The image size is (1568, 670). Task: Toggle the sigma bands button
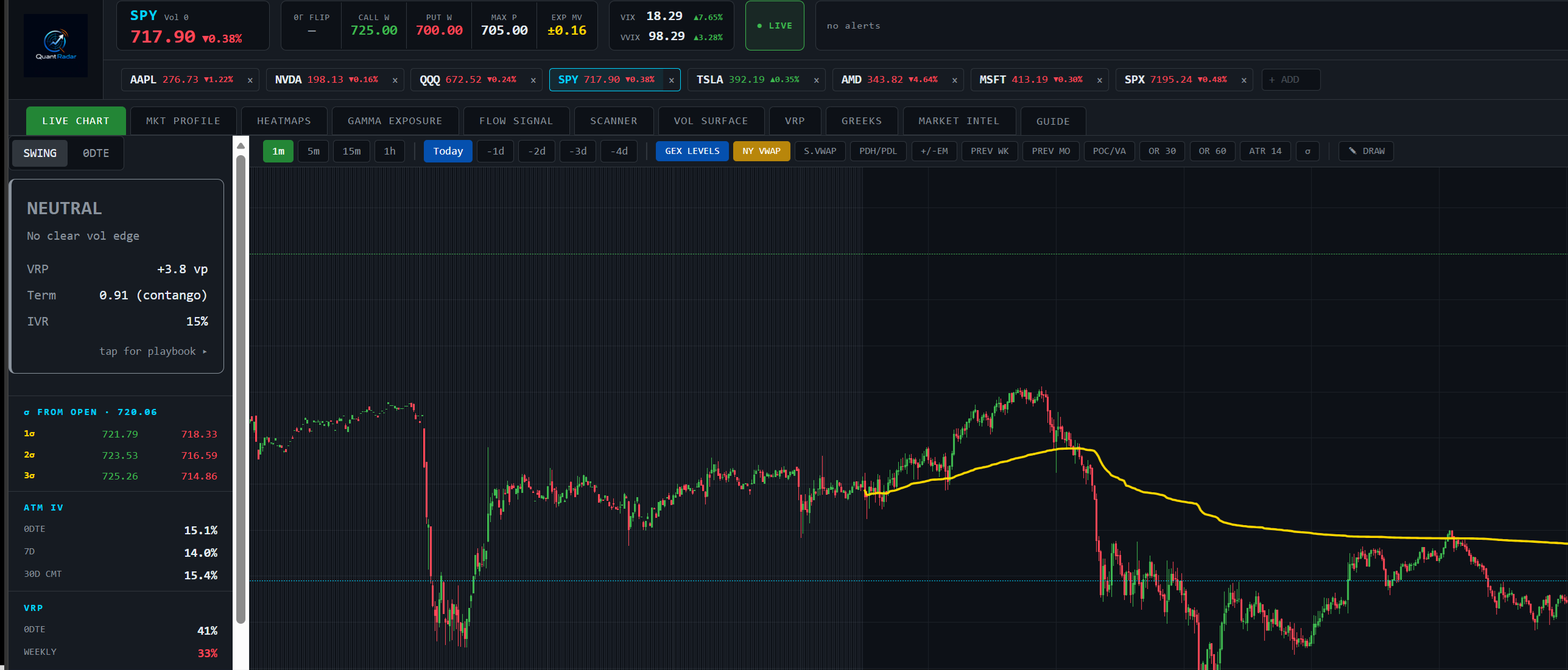(1307, 152)
